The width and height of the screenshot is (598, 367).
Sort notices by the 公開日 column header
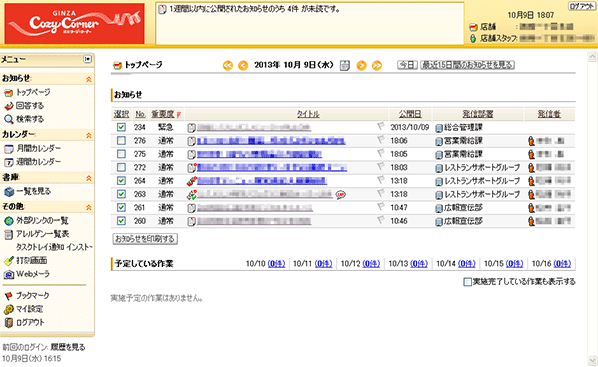pos(410,114)
